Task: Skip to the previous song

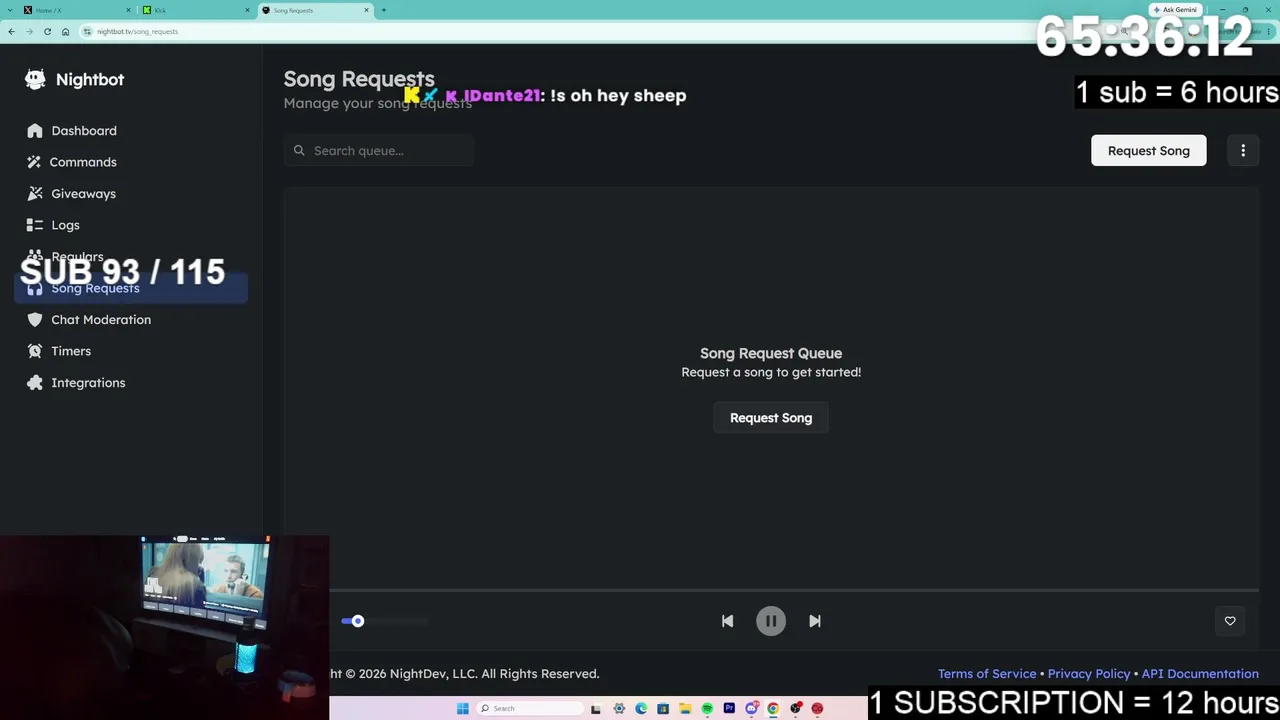Action: tap(727, 621)
